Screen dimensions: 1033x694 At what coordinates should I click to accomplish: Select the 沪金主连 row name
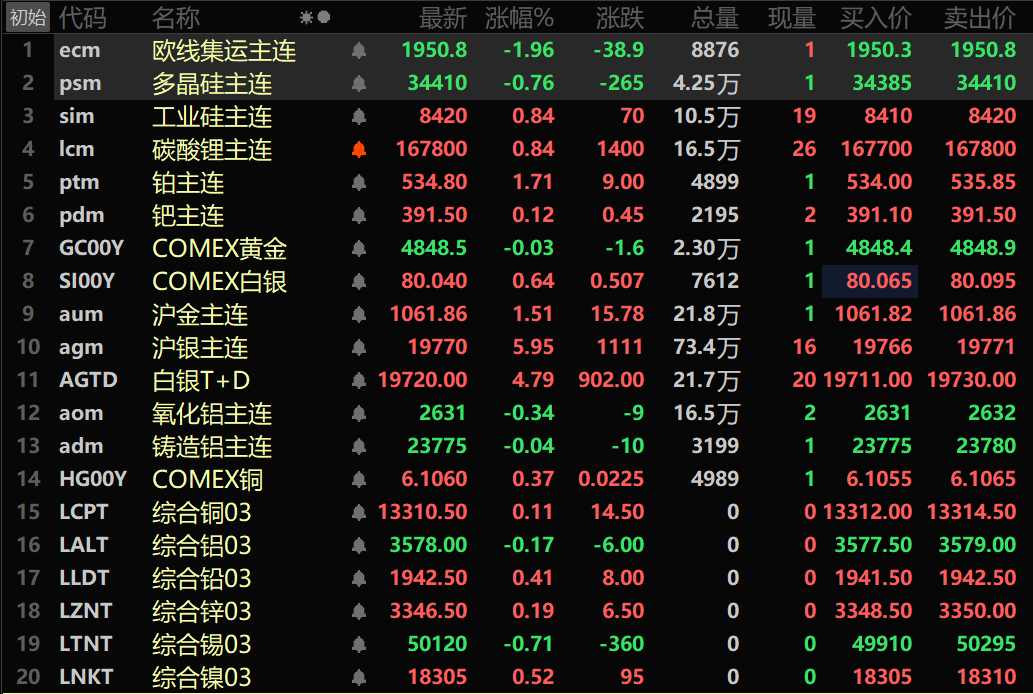click(x=200, y=314)
